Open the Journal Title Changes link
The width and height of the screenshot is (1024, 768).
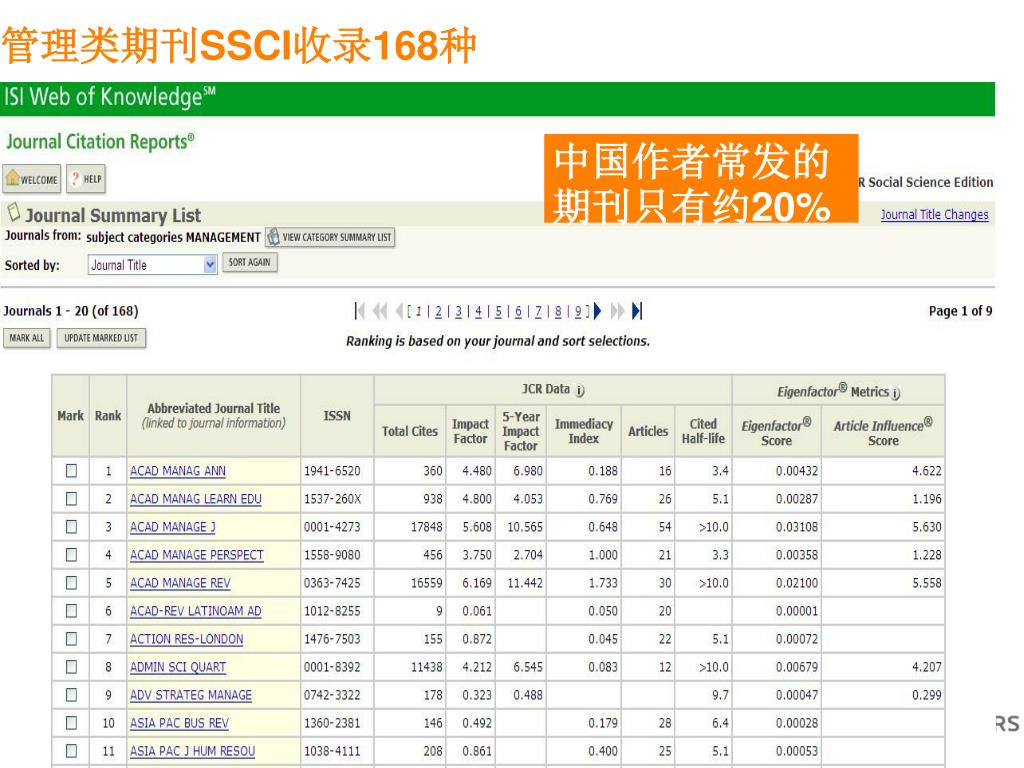pyautogui.click(x=934, y=214)
